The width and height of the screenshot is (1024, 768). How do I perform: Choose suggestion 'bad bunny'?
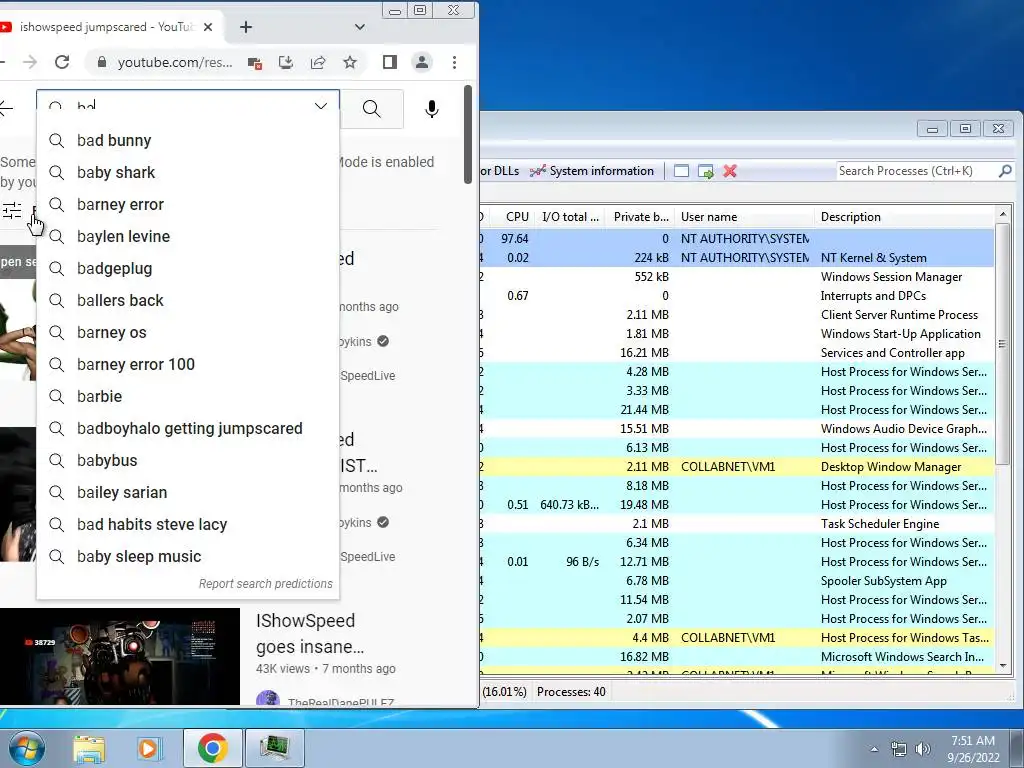[x=188, y=140]
